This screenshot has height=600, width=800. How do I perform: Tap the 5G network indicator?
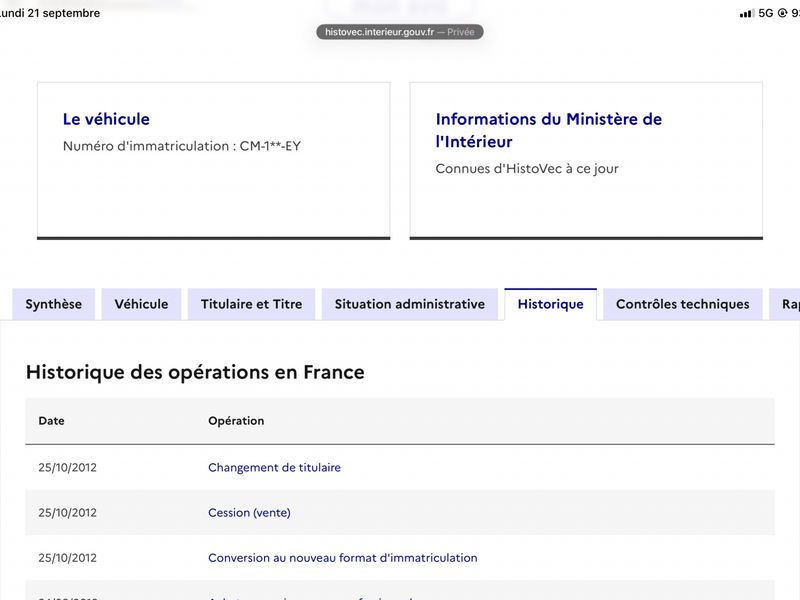[766, 13]
